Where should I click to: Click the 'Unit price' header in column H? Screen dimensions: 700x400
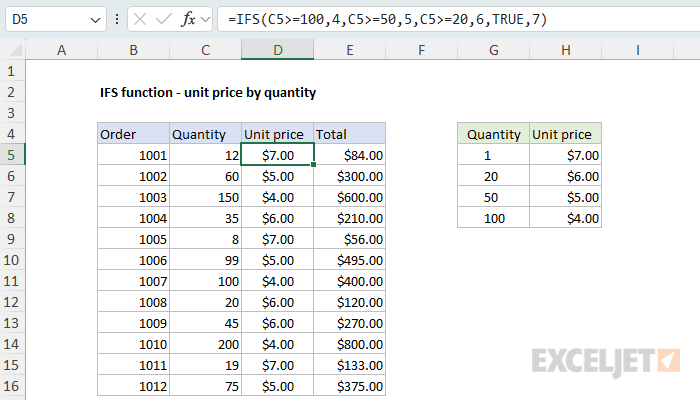coord(566,134)
